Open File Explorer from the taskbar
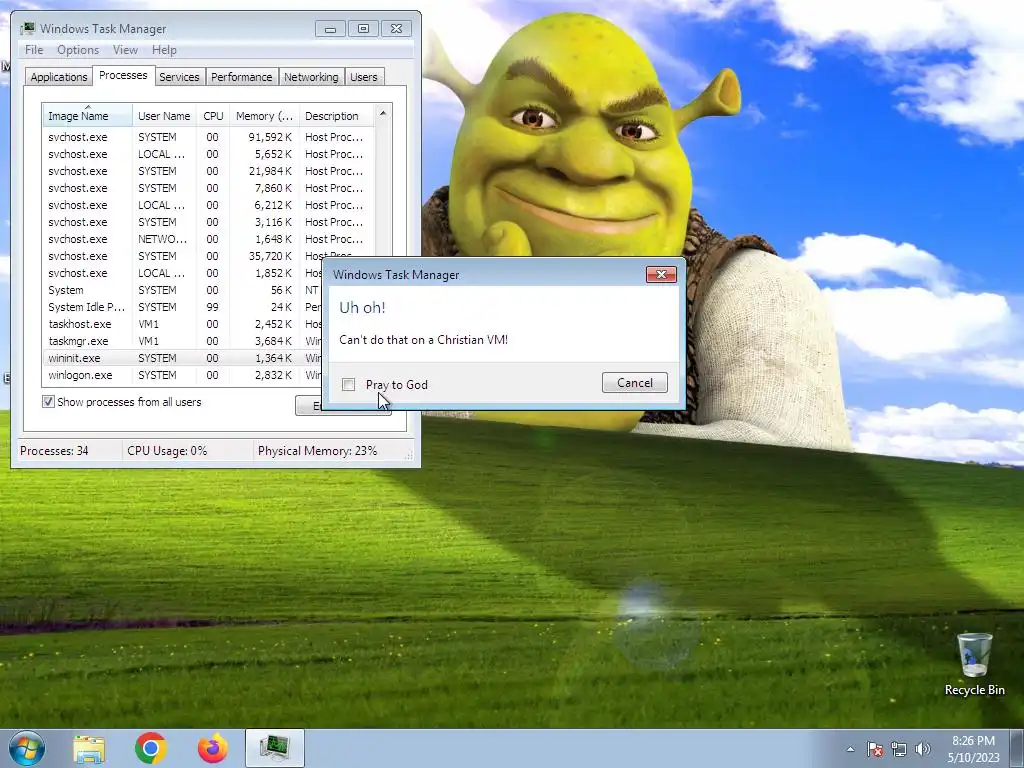The image size is (1024, 768). pyautogui.click(x=89, y=748)
